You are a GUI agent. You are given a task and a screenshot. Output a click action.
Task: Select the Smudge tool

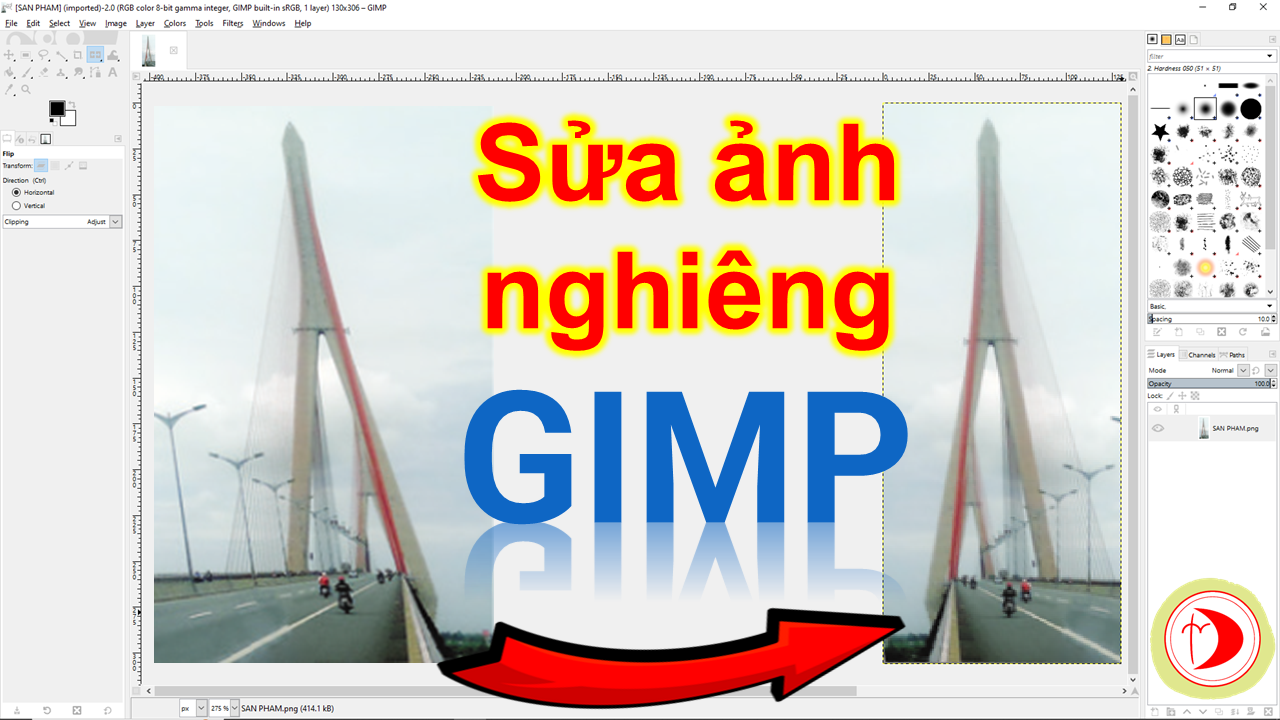click(x=78, y=72)
